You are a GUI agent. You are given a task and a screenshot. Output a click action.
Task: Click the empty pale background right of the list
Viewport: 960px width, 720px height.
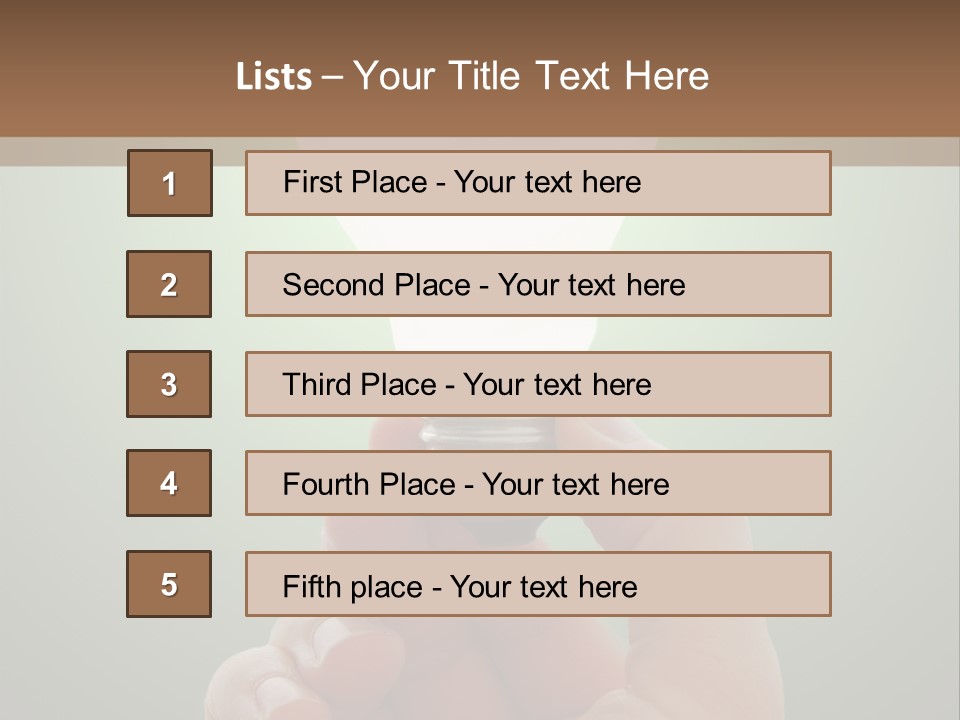895,400
